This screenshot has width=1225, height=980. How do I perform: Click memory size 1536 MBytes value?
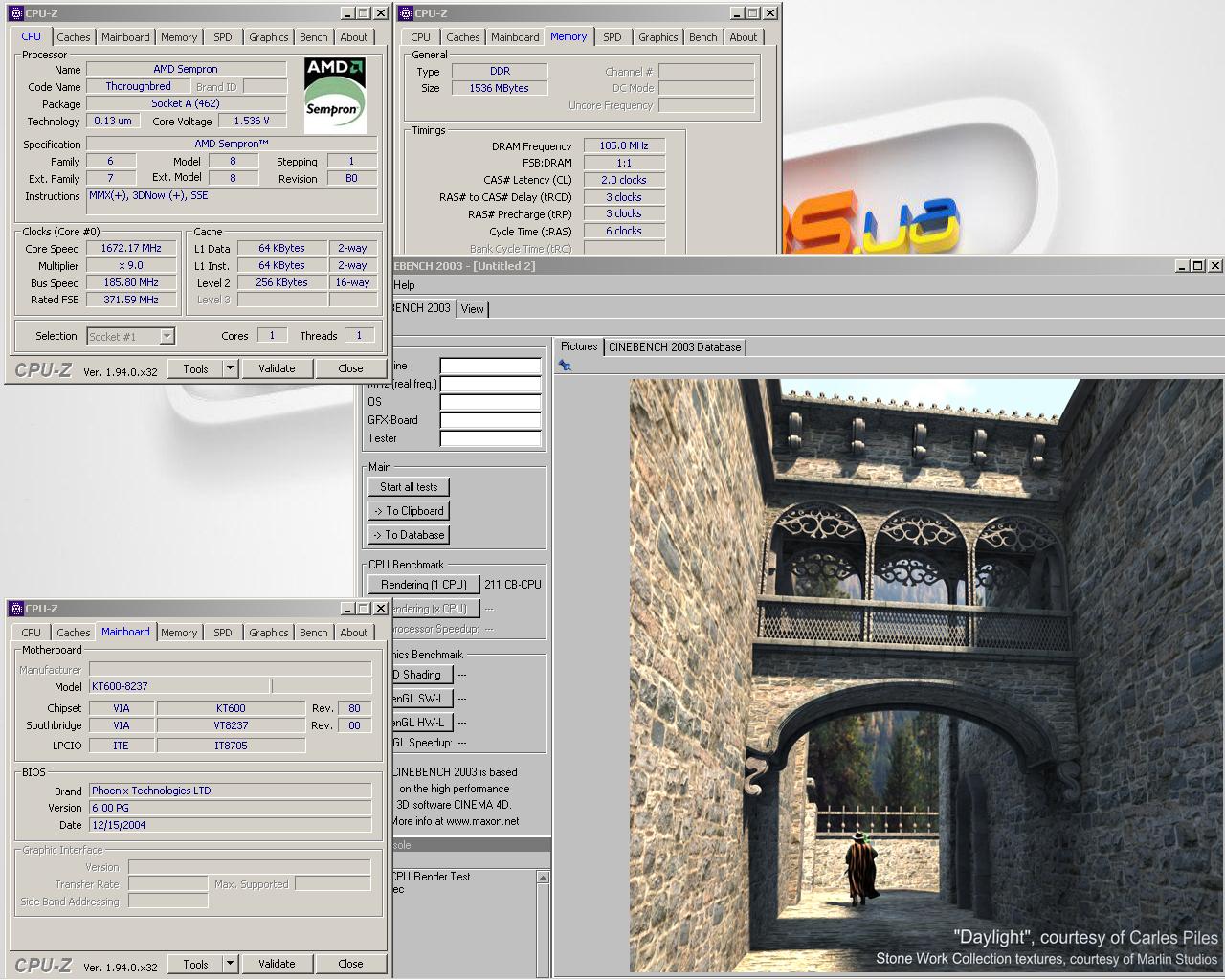pos(500,88)
